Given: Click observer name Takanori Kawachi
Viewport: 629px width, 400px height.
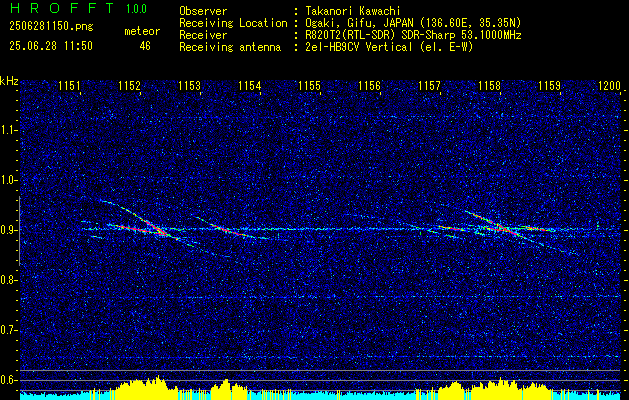Looking at the screenshot, I should coord(351,11).
